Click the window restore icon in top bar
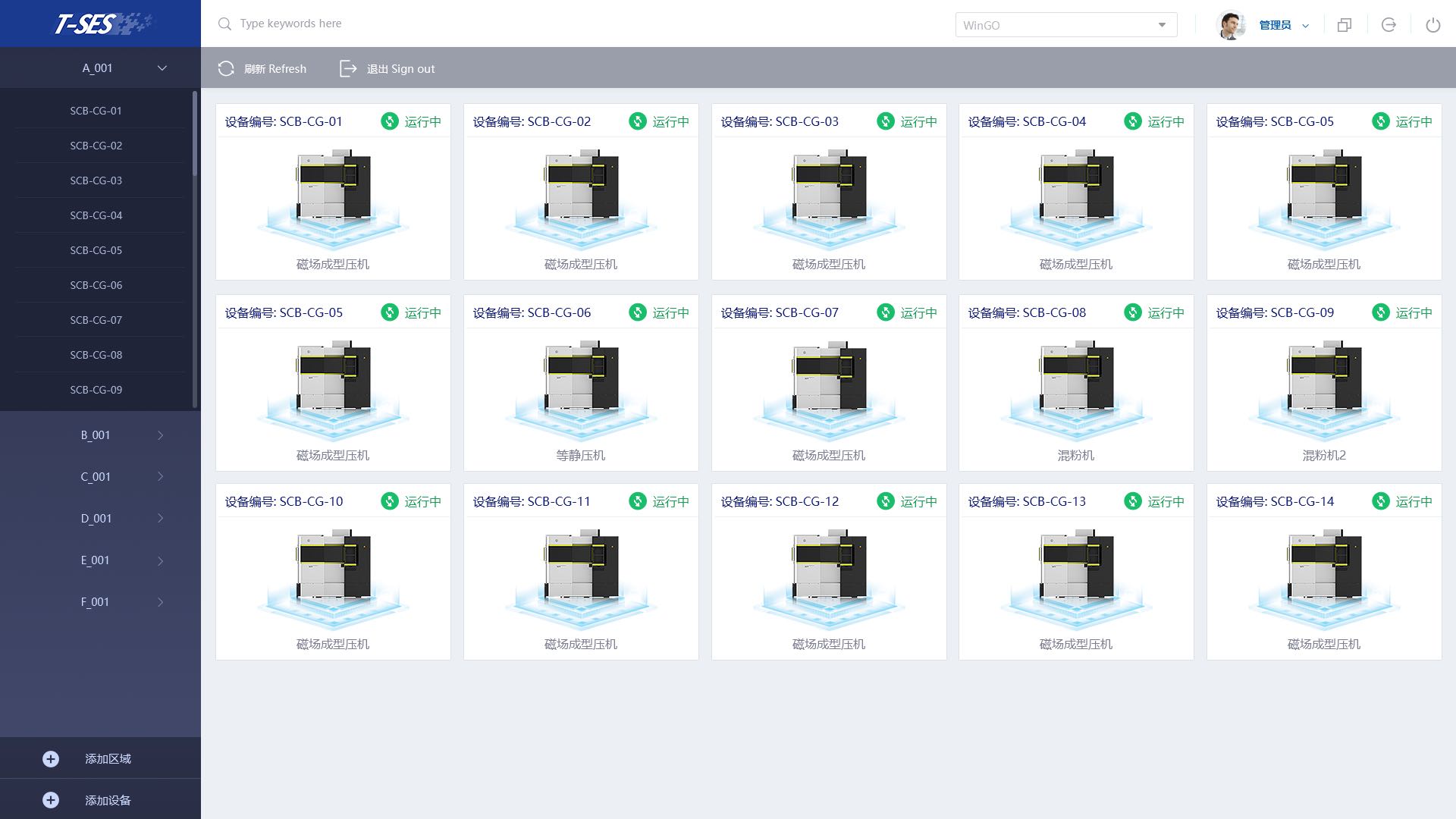The width and height of the screenshot is (1456, 819). [x=1345, y=25]
